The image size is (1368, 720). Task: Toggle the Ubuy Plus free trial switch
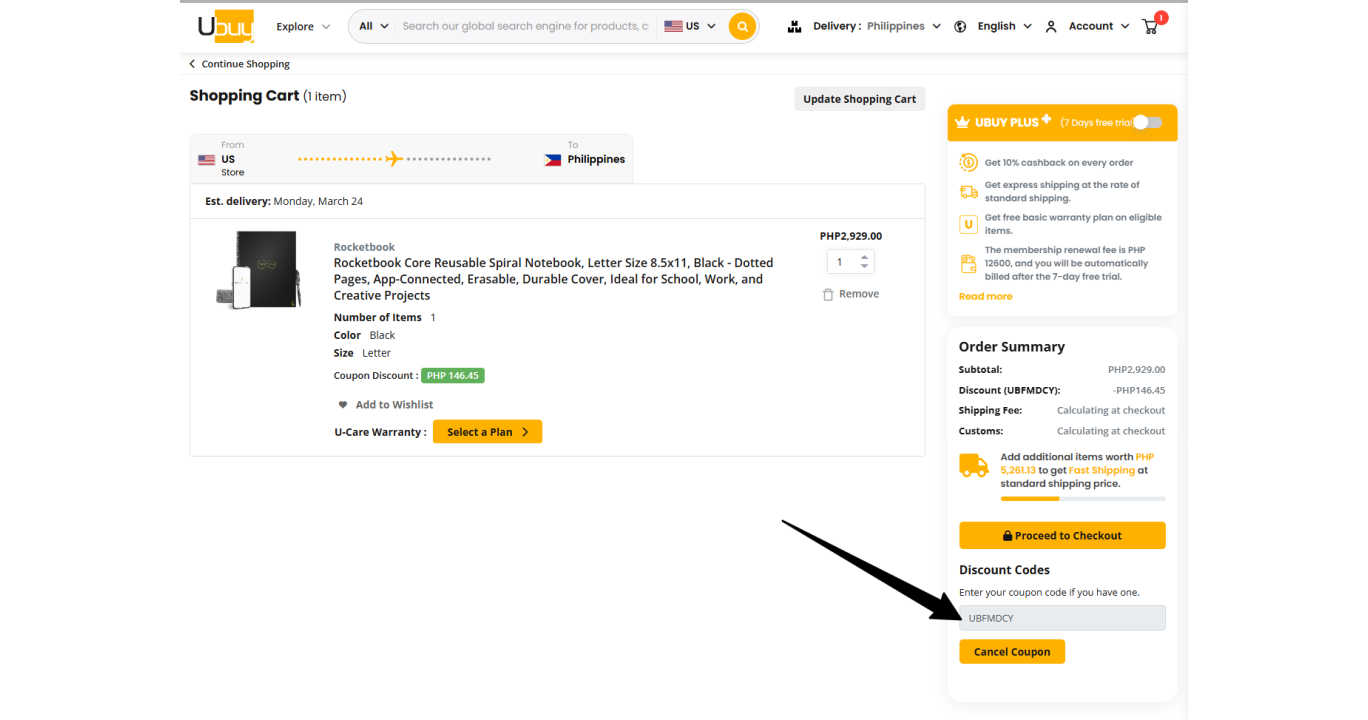pyautogui.click(x=1147, y=122)
